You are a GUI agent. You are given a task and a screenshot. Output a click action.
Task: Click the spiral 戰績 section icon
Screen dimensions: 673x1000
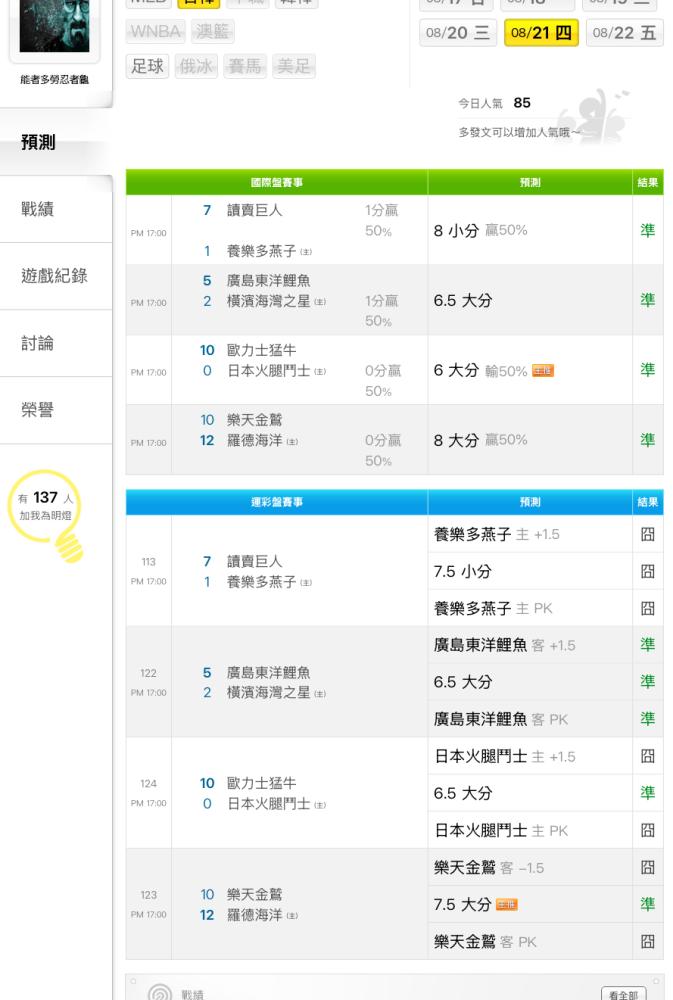point(160,994)
